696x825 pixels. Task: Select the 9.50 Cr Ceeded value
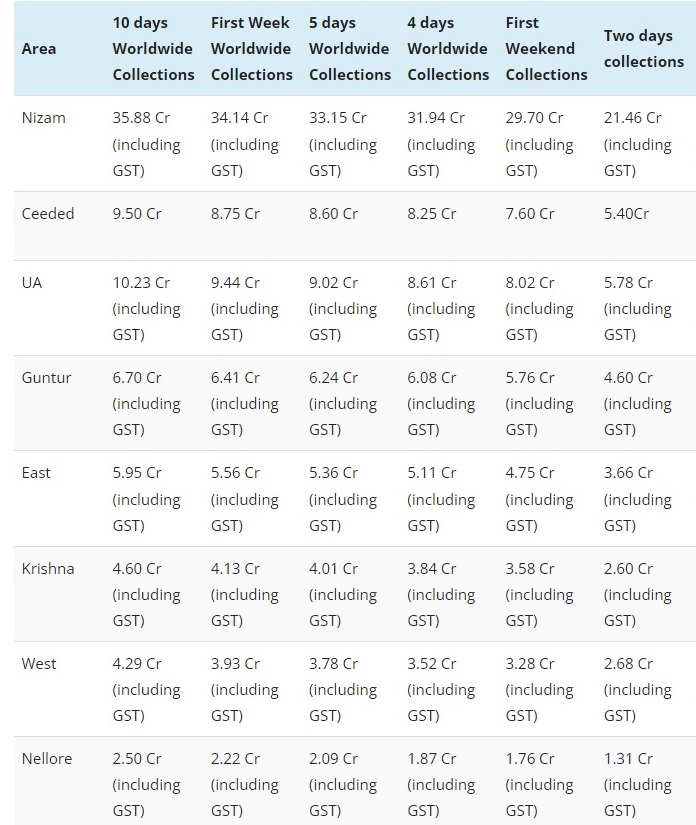(136, 213)
